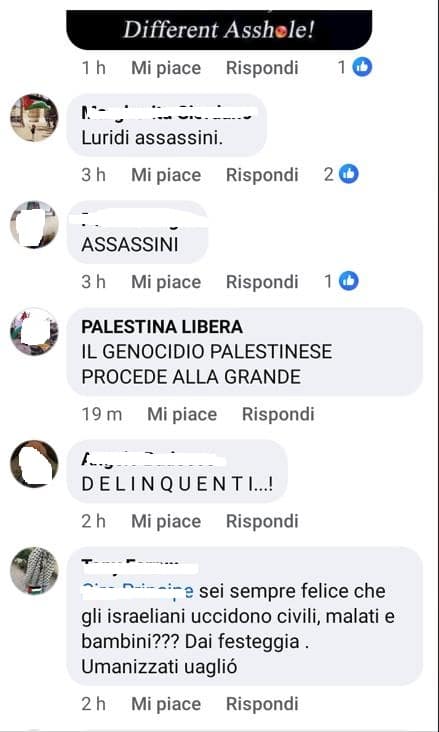The image size is (439, 732).
Task: Click like reaction icon on 'ASSASSINI' comment
Action: [x=348, y=282]
